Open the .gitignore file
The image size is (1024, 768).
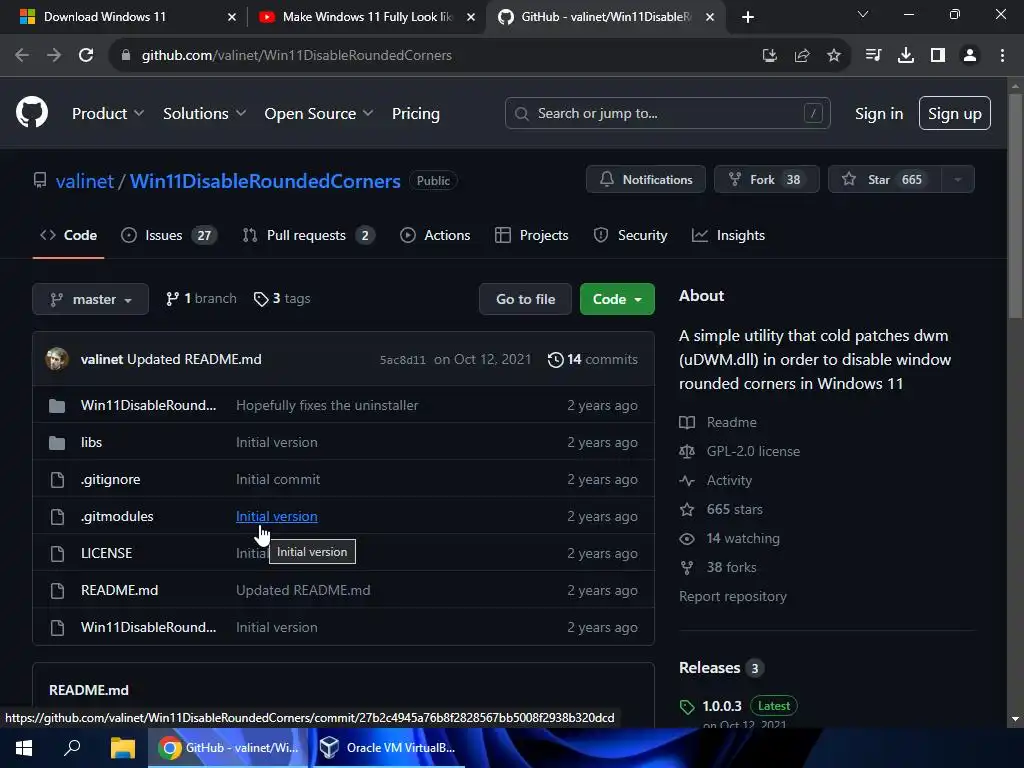110,479
